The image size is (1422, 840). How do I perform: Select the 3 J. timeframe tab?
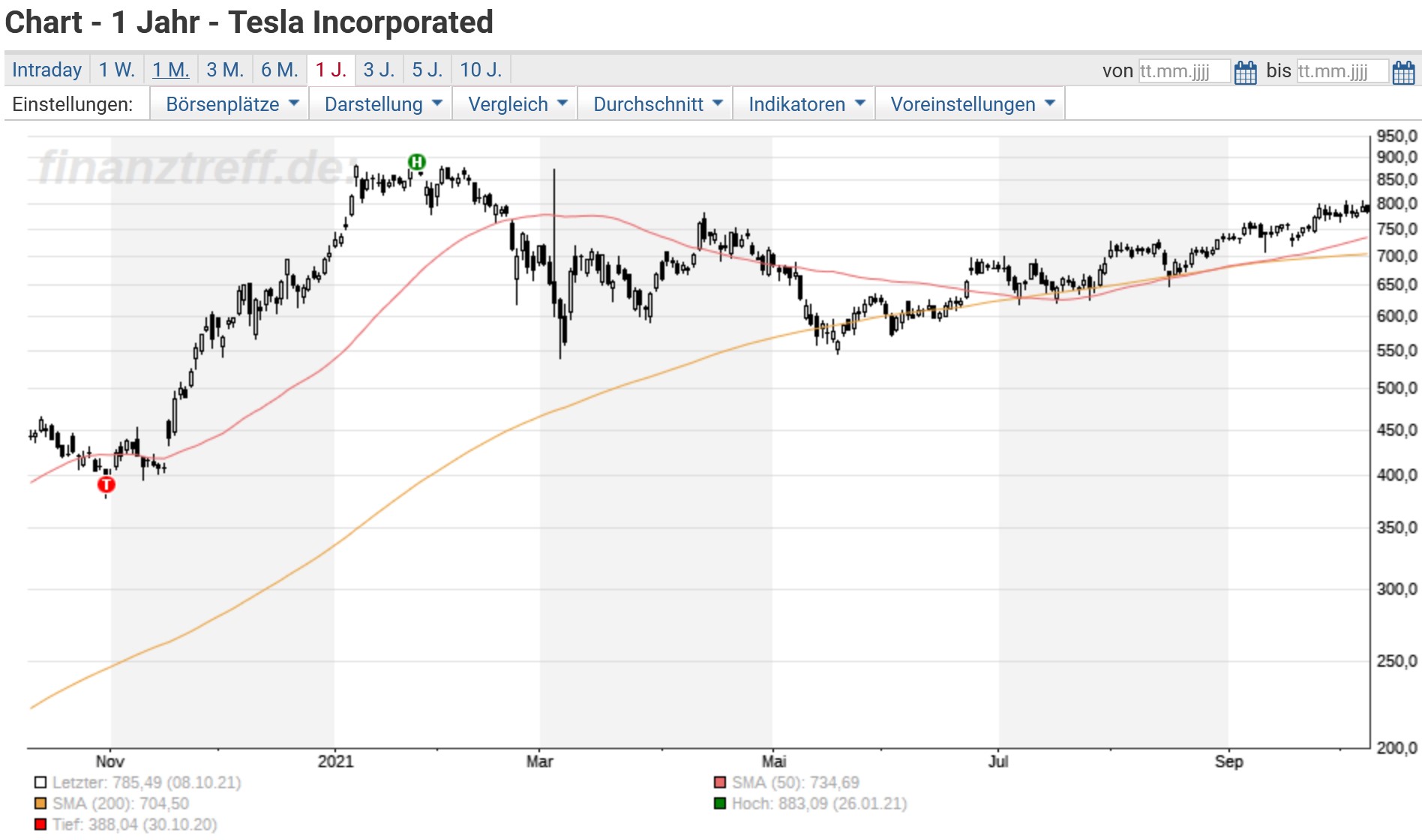click(x=379, y=70)
